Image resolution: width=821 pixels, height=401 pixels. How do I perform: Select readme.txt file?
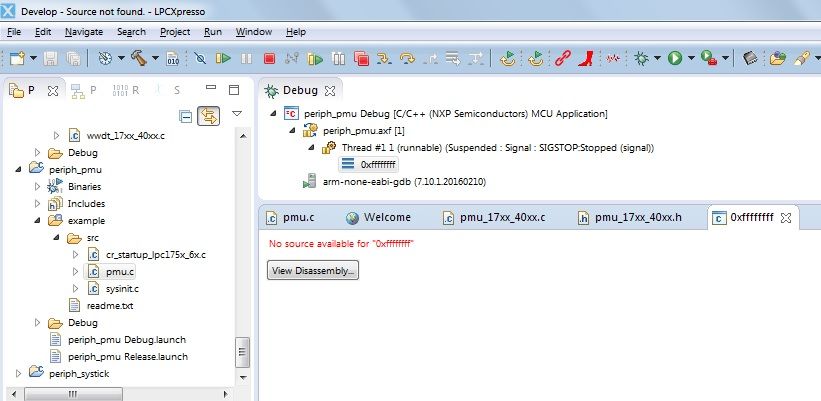[109, 305]
